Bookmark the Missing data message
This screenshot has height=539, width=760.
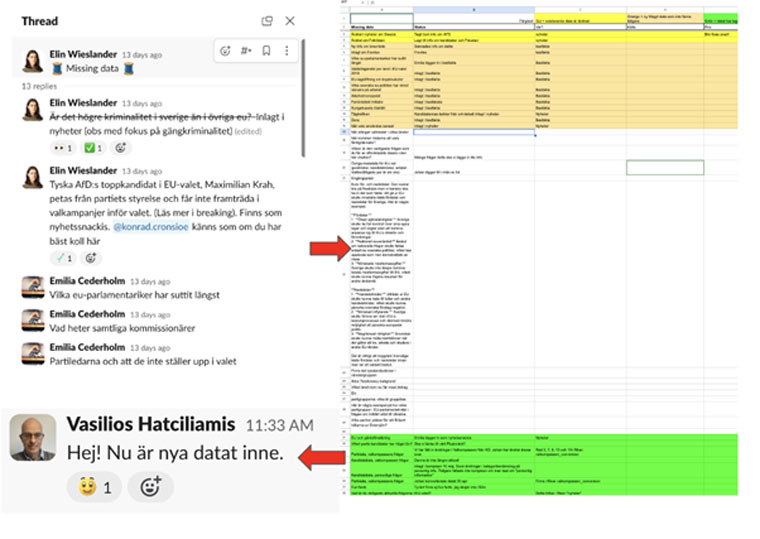click(x=266, y=50)
